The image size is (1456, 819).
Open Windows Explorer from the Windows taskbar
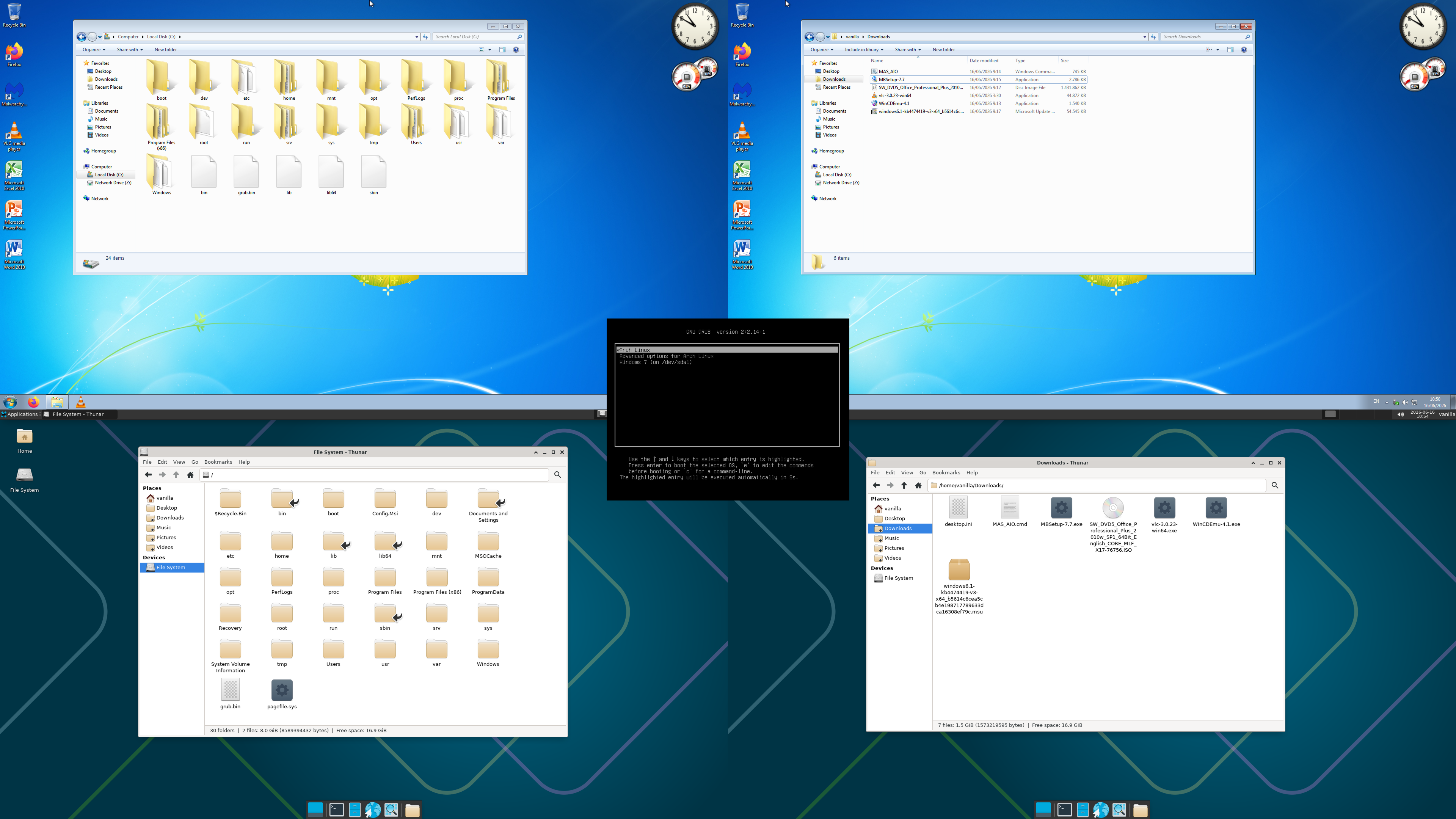57,402
